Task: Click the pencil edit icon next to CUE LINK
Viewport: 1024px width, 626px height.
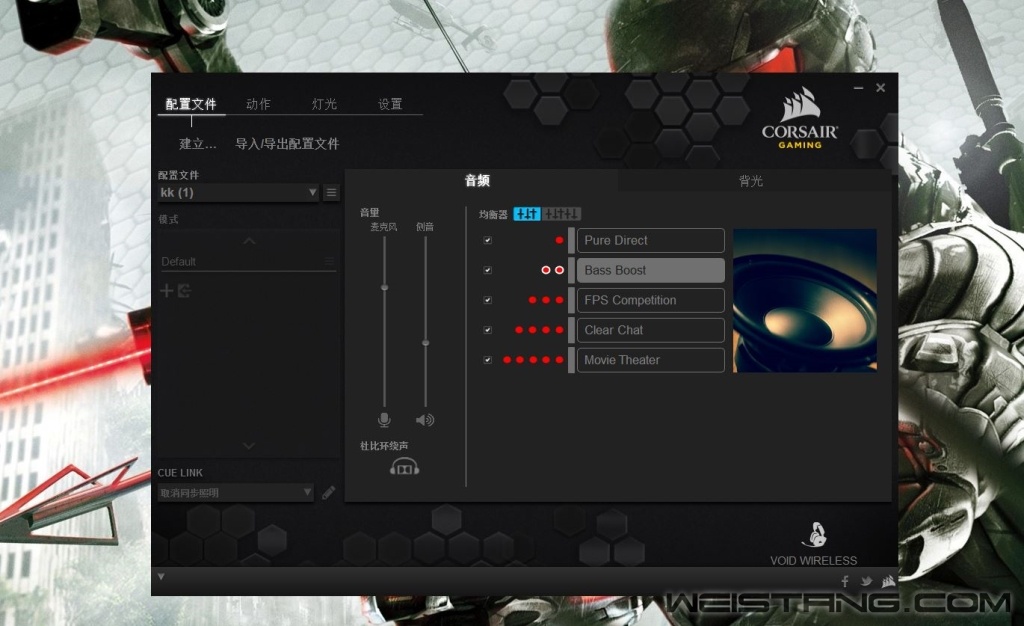Action: coord(328,492)
